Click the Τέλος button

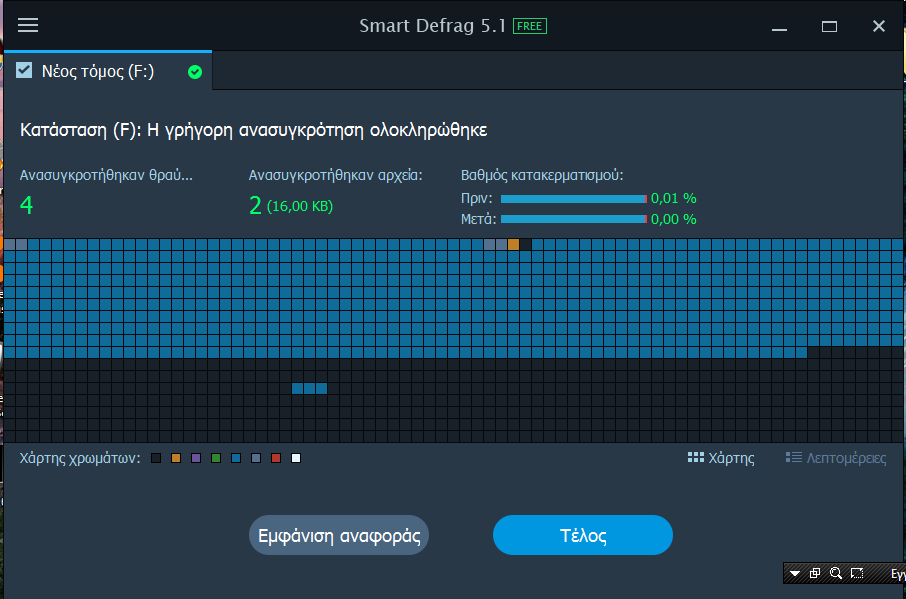tap(582, 535)
